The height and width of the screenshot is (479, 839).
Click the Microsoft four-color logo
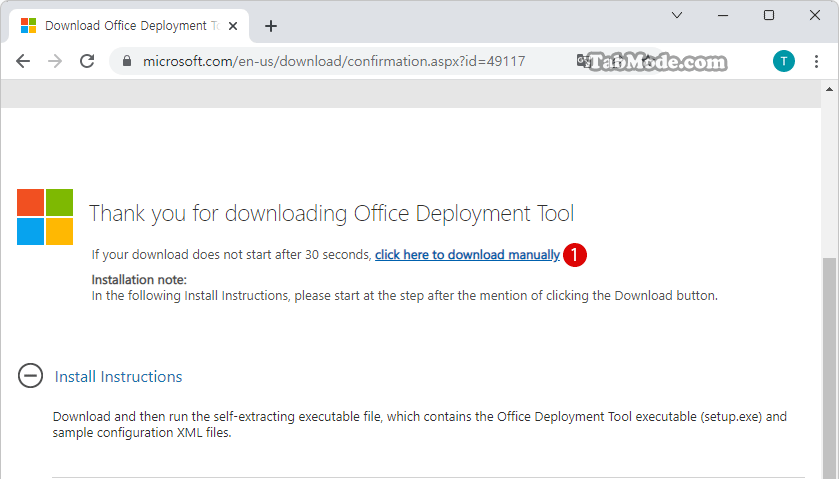click(45, 217)
